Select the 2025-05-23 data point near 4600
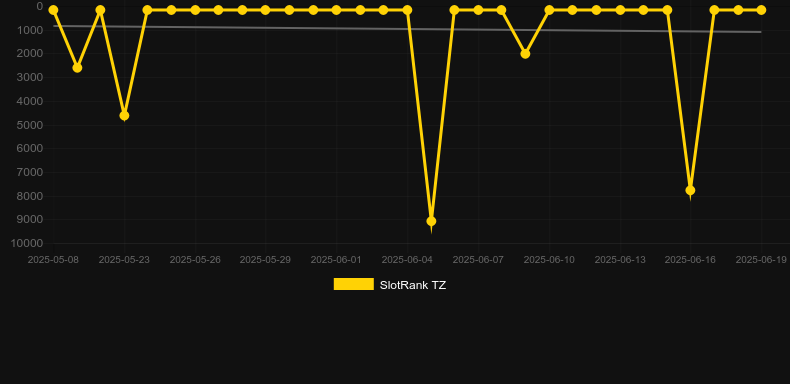This screenshot has height=384, width=790. 124,116
